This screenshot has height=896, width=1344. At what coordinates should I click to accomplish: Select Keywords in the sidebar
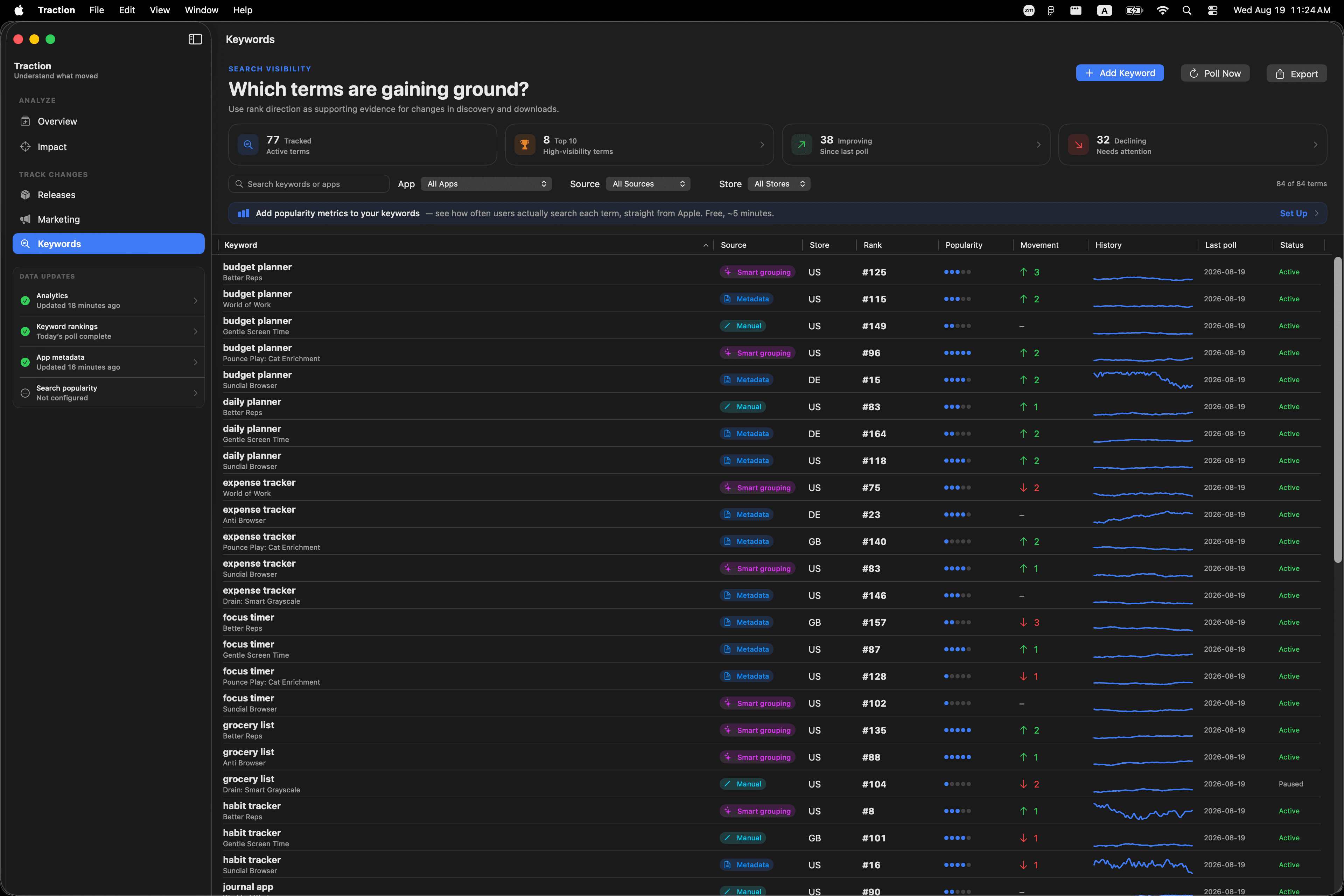(108, 244)
